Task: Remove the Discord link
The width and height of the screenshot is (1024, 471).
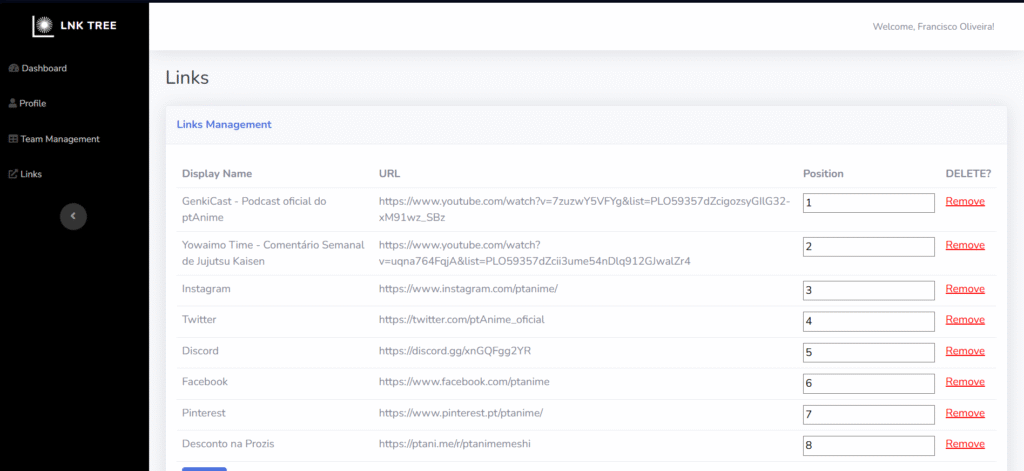Action: pos(965,351)
